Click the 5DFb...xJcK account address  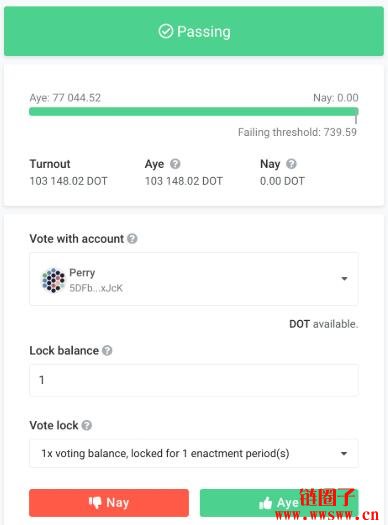[x=96, y=288]
